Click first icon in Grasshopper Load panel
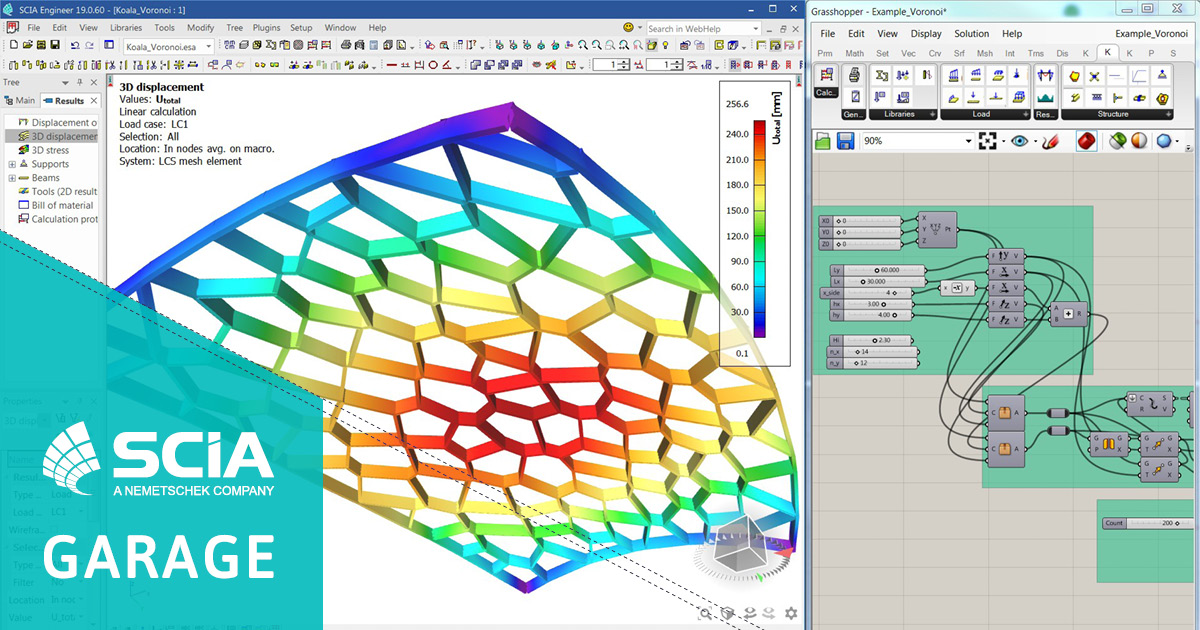1200x630 pixels. (x=953, y=75)
